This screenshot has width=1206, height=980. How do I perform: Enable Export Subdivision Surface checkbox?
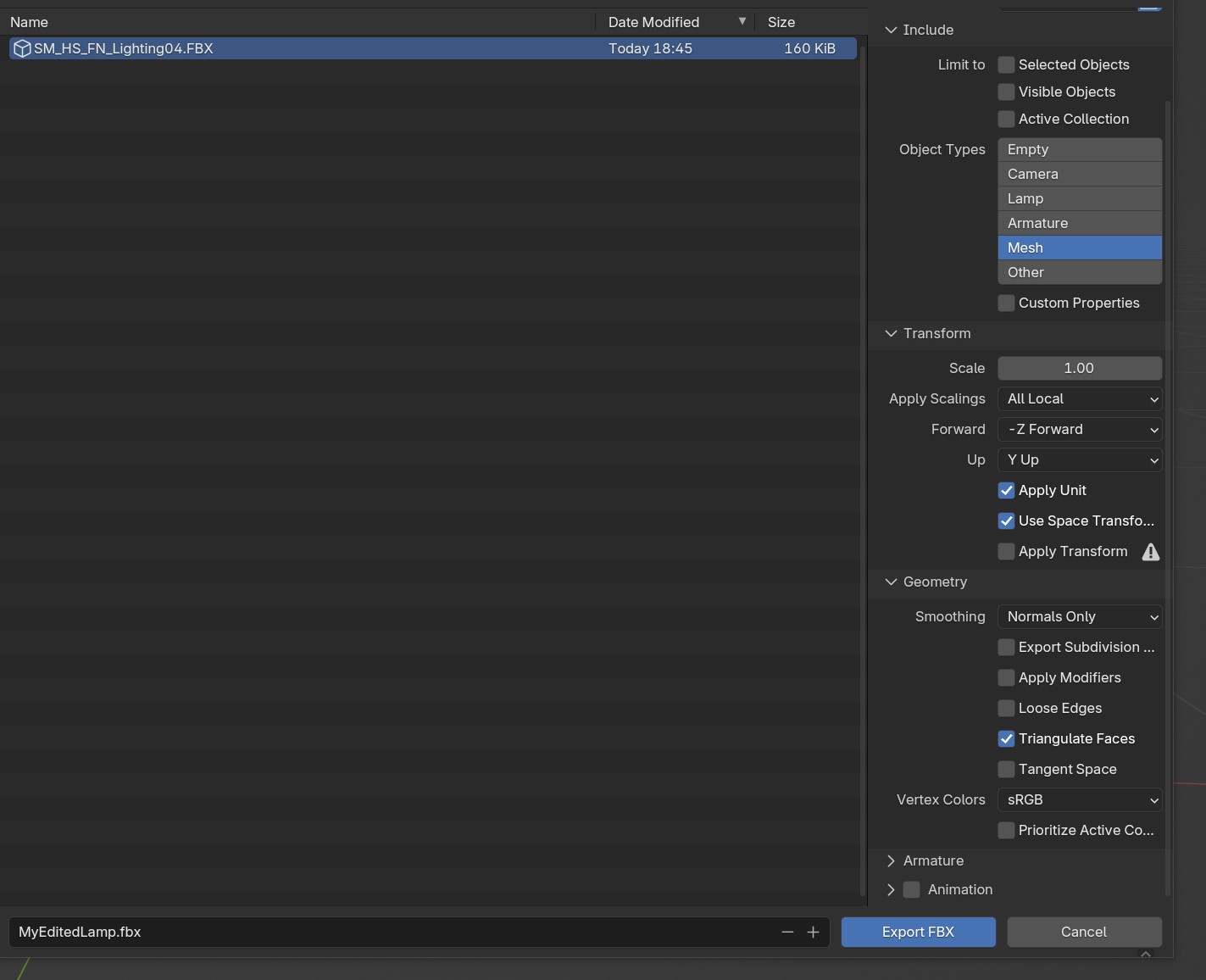pyautogui.click(x=1006, y=647)
